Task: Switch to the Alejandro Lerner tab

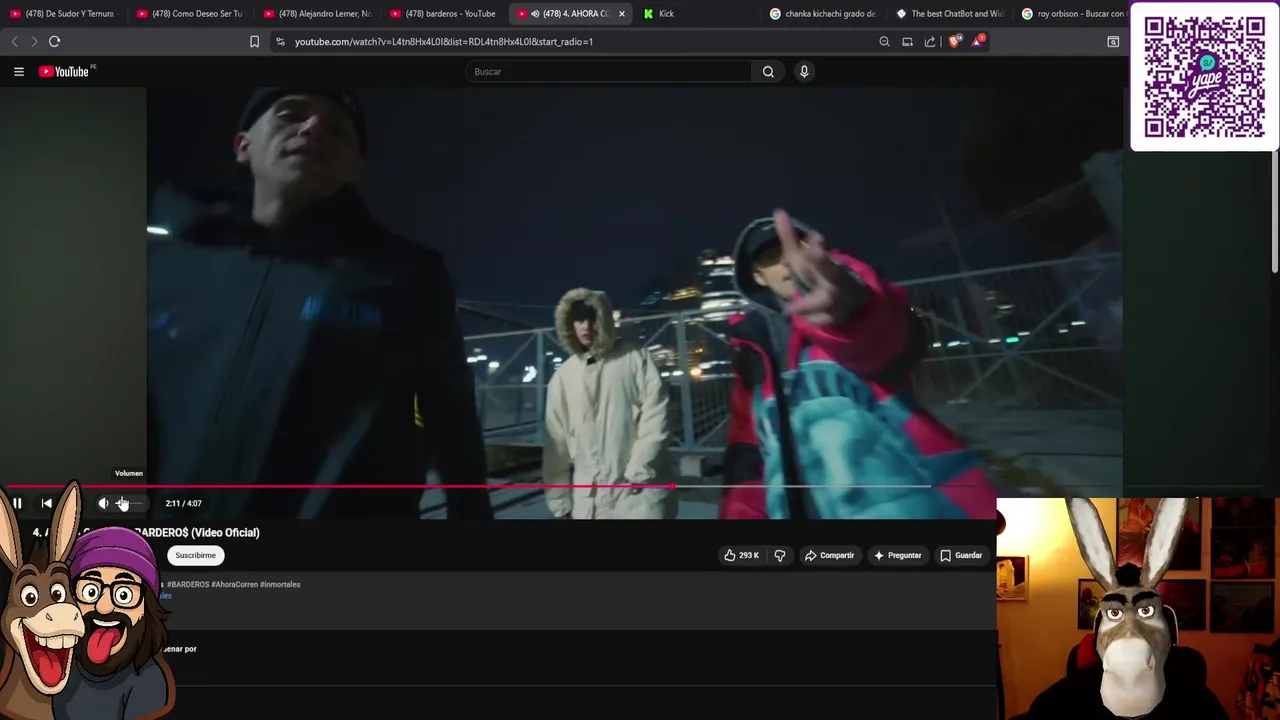Action: coord(316,14)
